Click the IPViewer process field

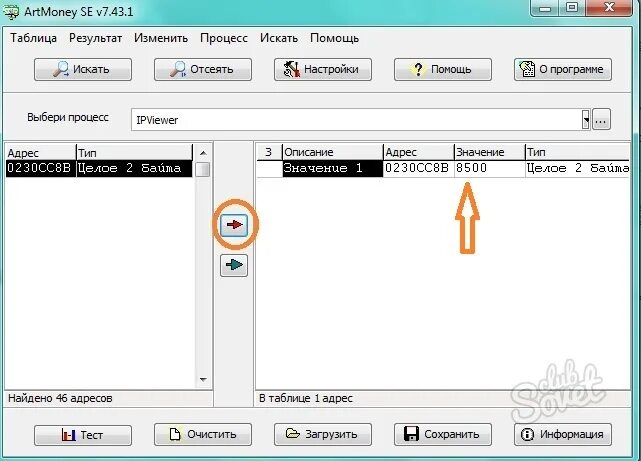356,119
